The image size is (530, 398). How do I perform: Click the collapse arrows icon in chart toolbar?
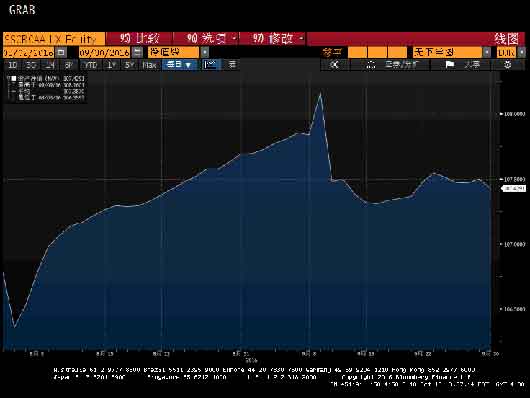click(x=334, y=64)
